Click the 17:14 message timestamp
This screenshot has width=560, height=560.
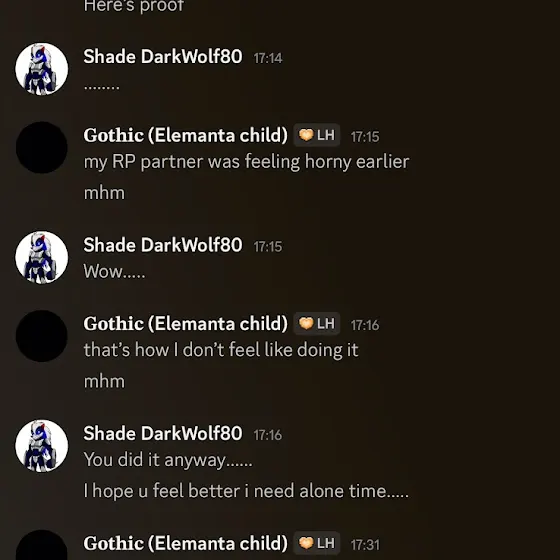click(268, 58)
